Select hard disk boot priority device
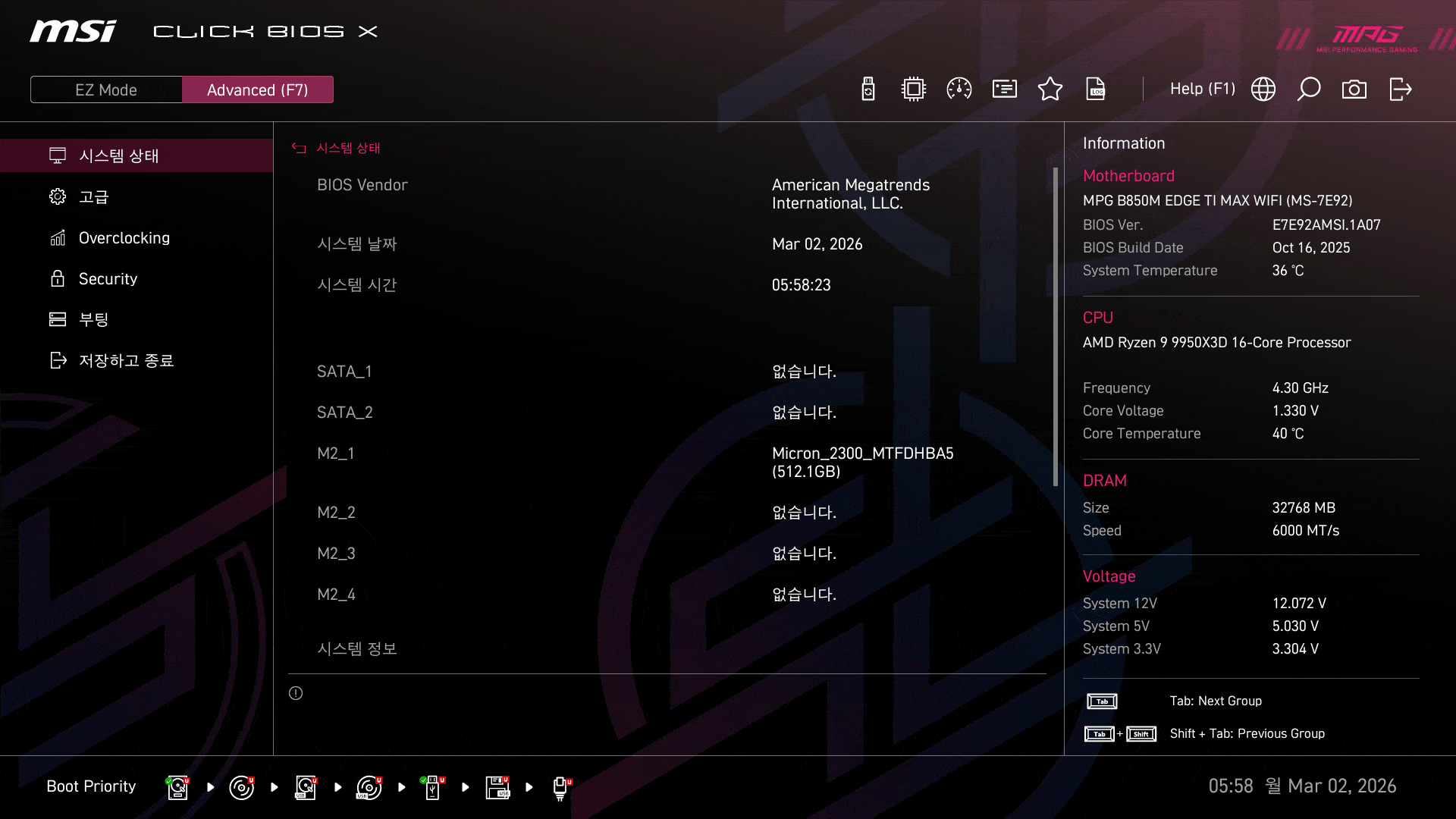Screen dimensions: 1456x819 (x=177, y=787)
